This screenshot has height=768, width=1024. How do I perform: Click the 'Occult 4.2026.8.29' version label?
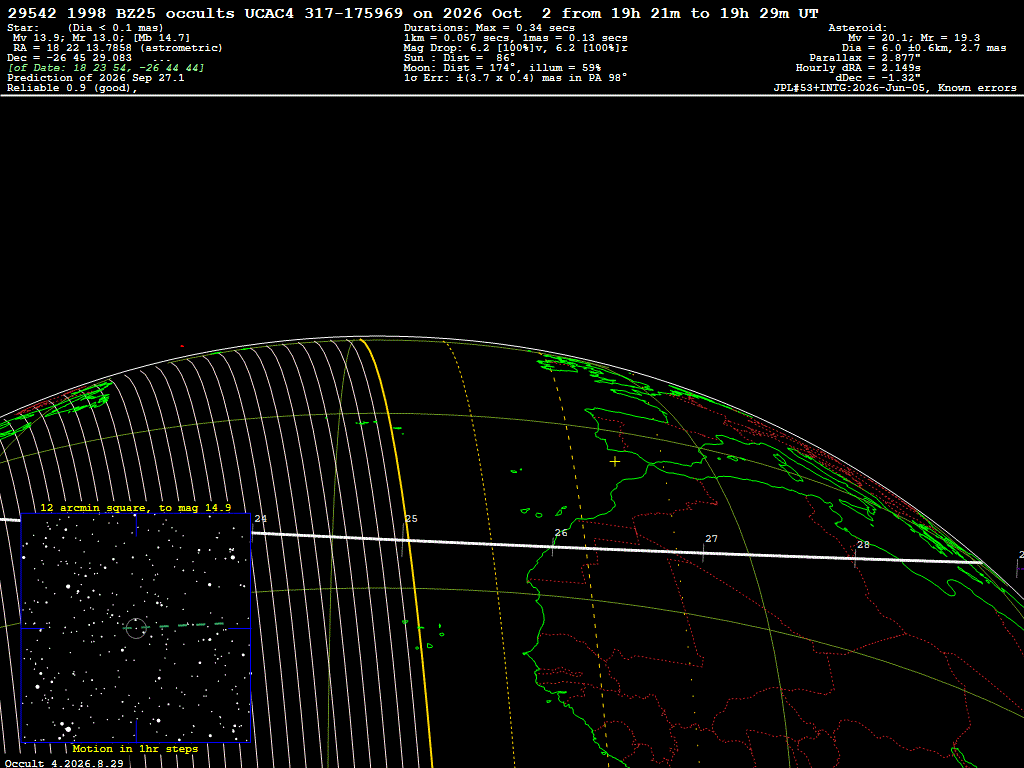pos(64,763)
